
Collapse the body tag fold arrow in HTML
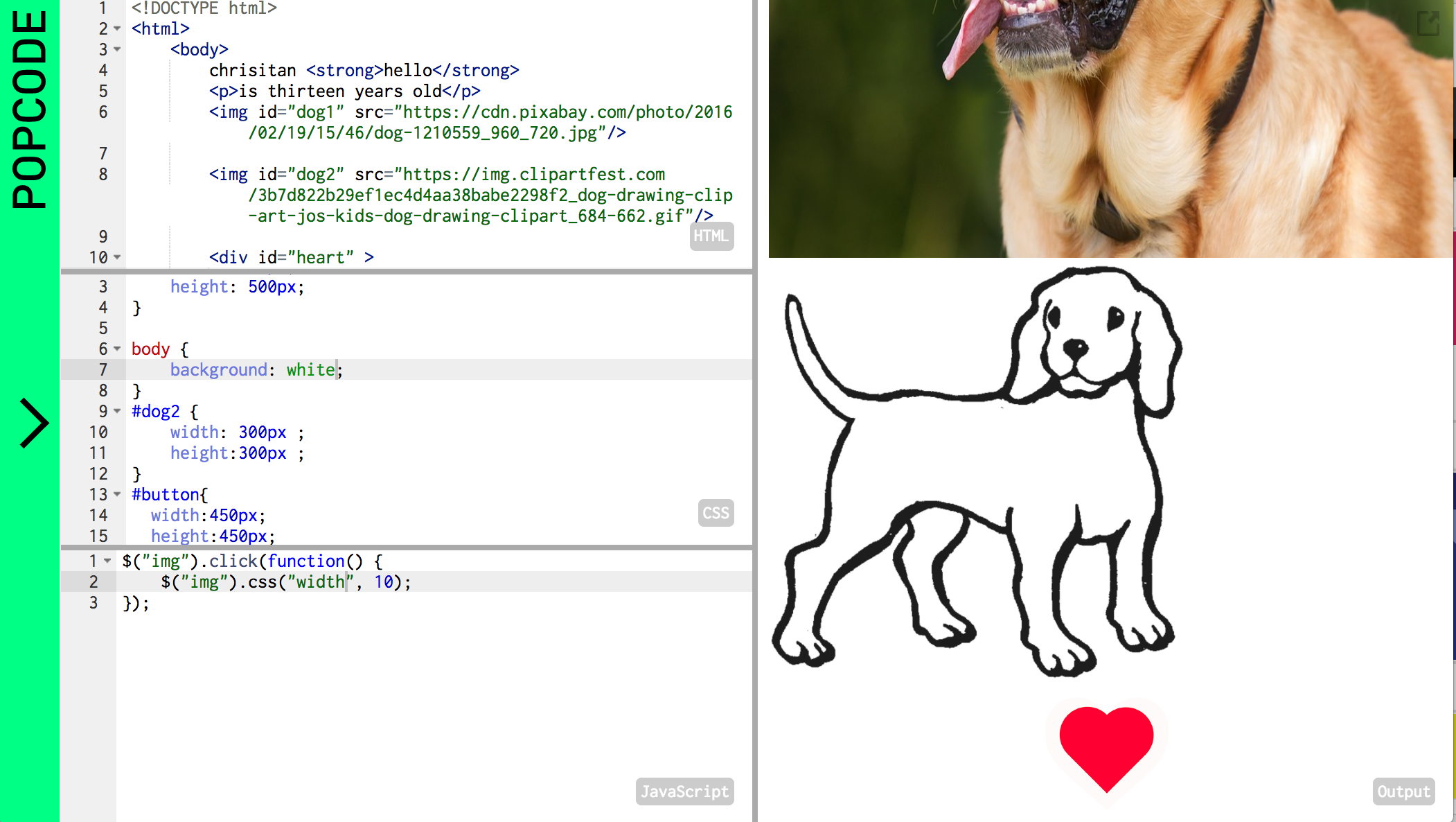tap(117, 49)
